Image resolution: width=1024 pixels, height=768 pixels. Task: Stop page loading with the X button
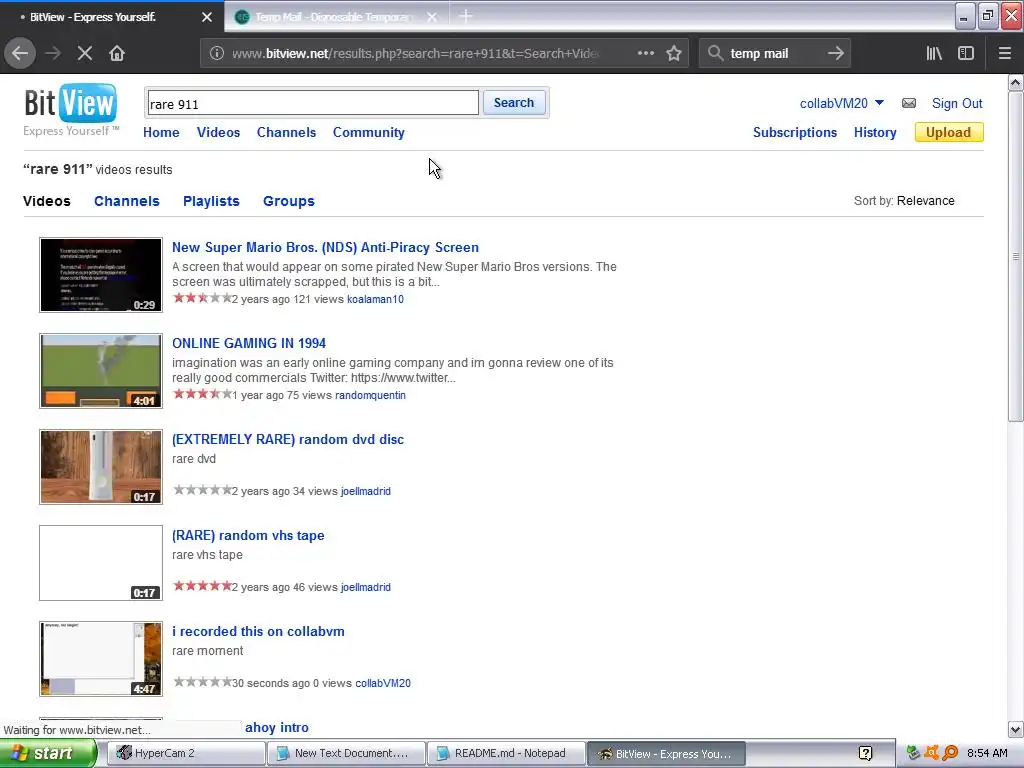point(85,53)
